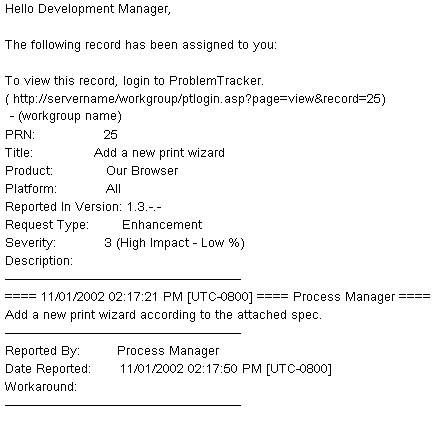Click the '(workgroup name)' text

point(70,116)
